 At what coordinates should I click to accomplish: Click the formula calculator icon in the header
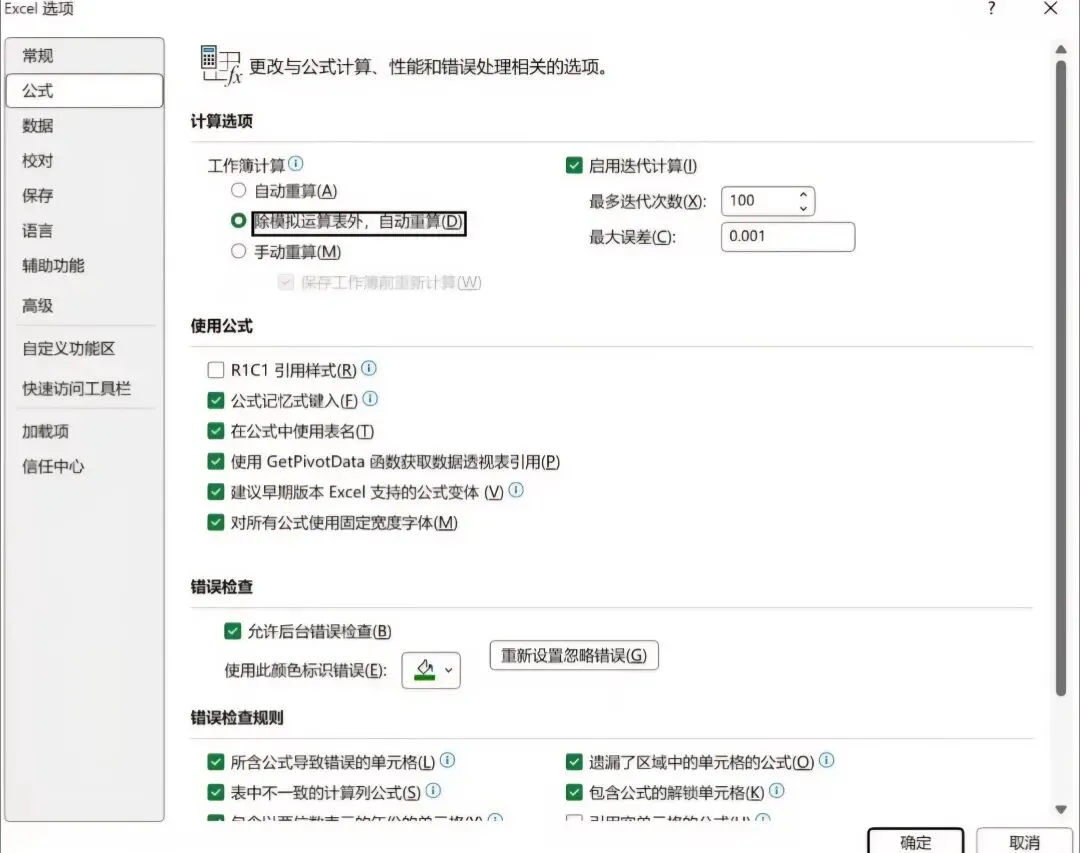[220, 65]
